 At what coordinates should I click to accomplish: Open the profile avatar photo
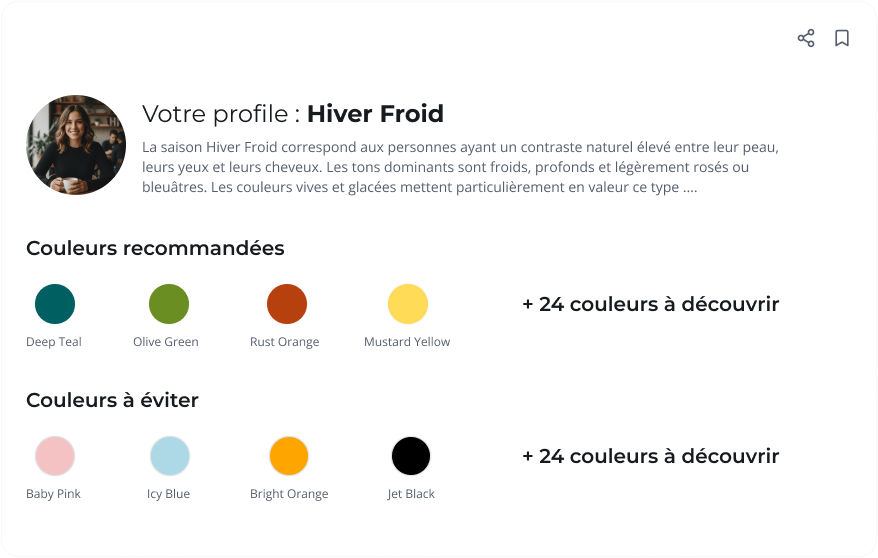[76, 145]
